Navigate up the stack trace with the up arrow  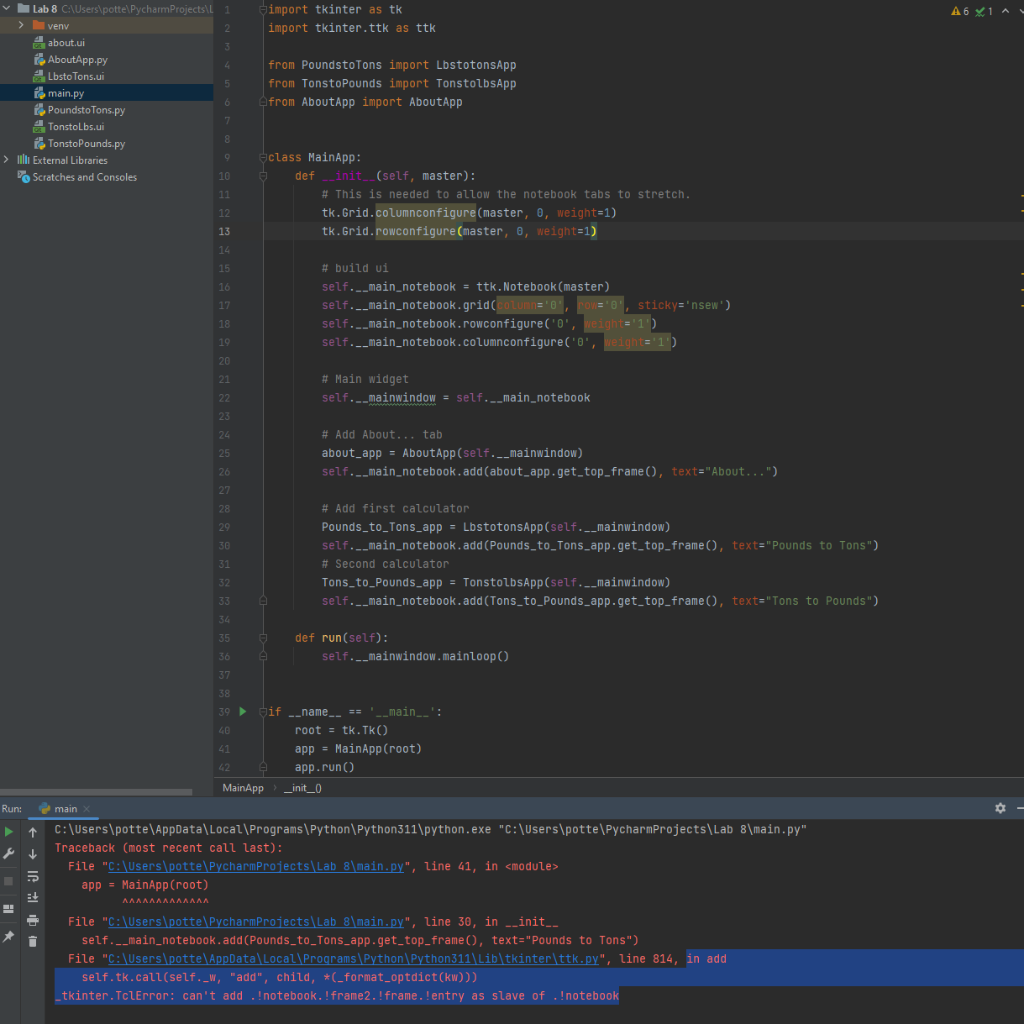33,832
